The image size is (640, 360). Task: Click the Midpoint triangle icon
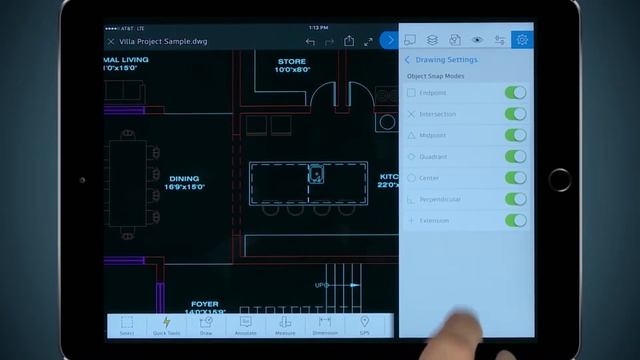[411, 135]
